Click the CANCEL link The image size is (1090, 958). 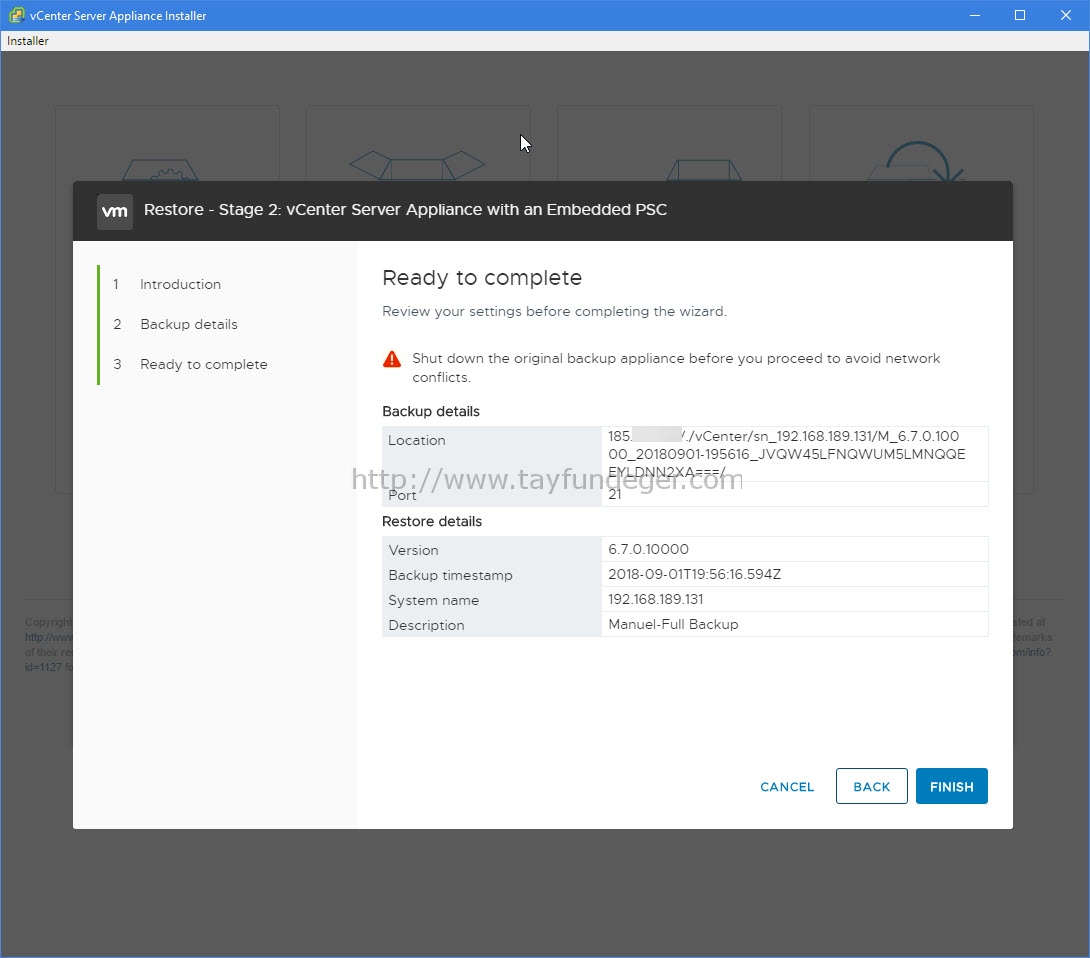click(x=787, y=787)
